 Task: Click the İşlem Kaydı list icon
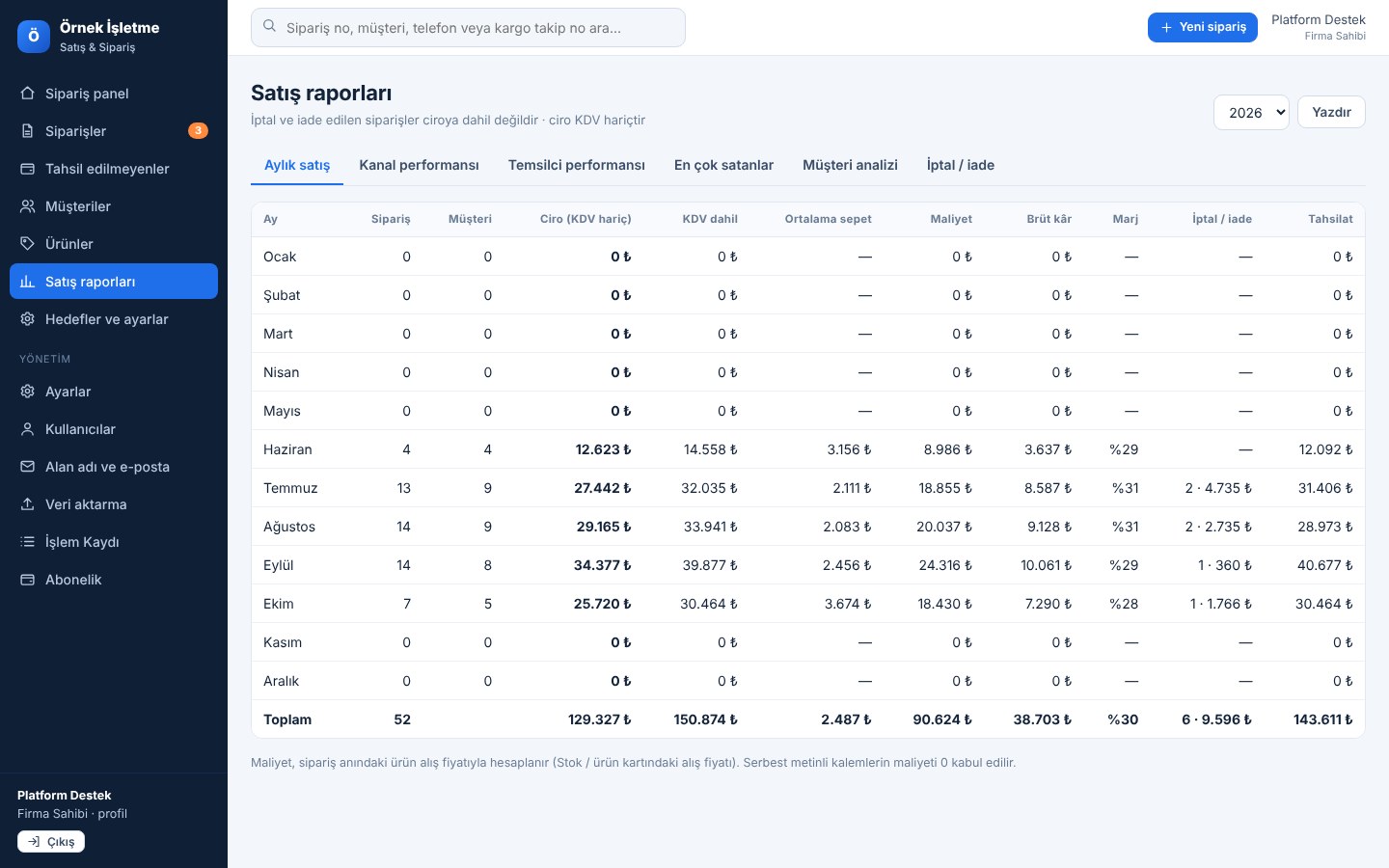point(27,542)
